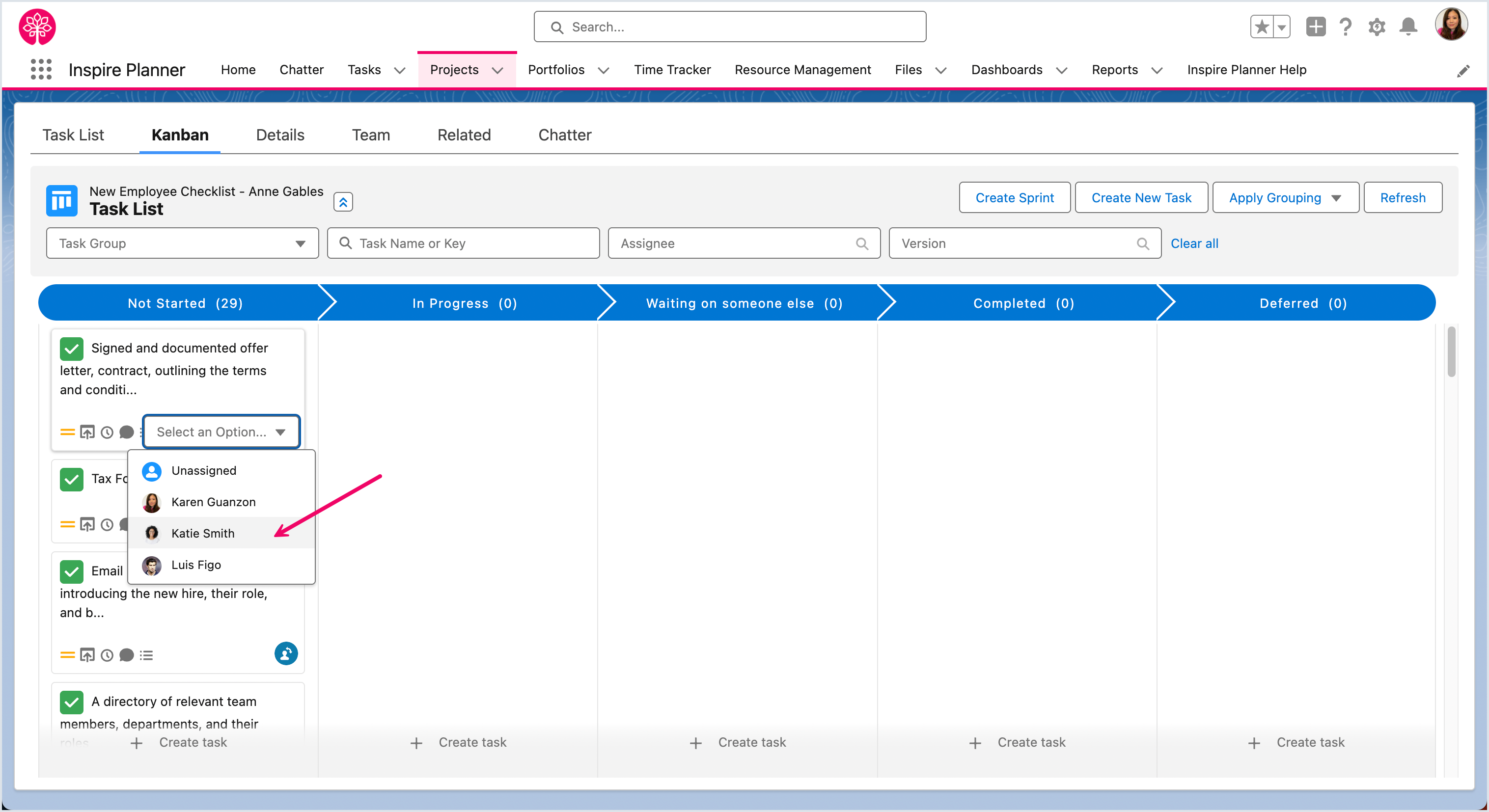
Task: Open the user profile avatar
Action: pos(1451,24)
